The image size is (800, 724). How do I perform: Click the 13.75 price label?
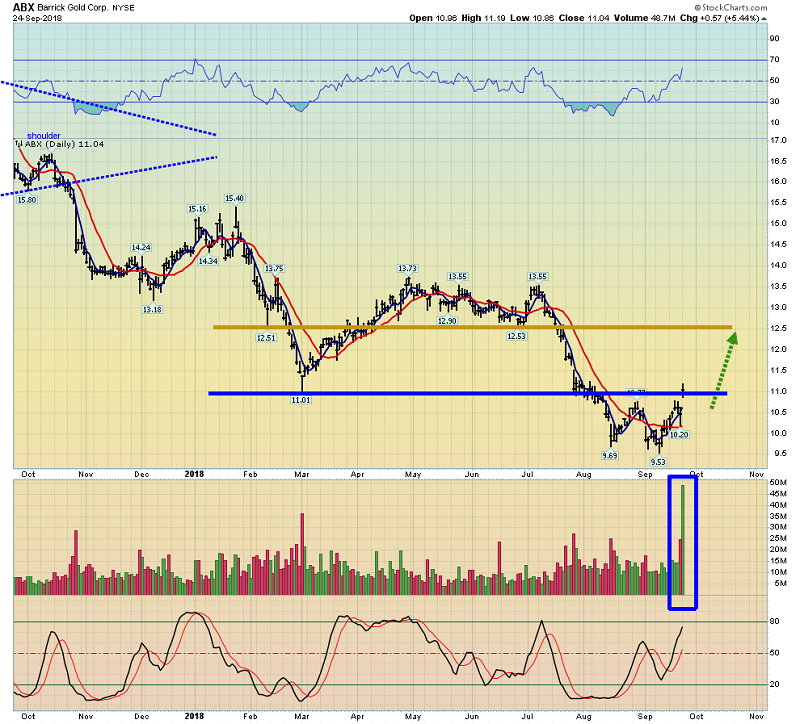[x=274, y=268]
